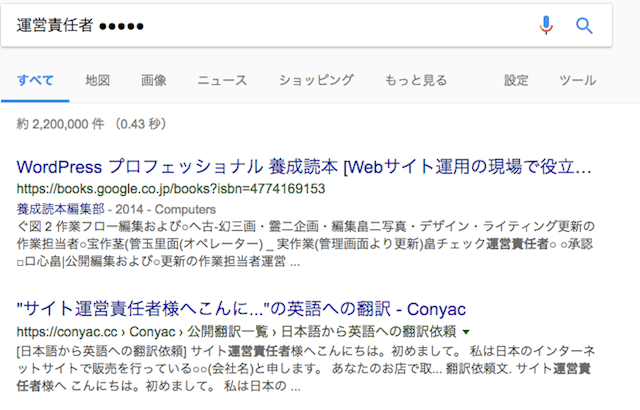Switch to the 画像 tab
The width and height of the screenshot is (640, 410).
153,80
